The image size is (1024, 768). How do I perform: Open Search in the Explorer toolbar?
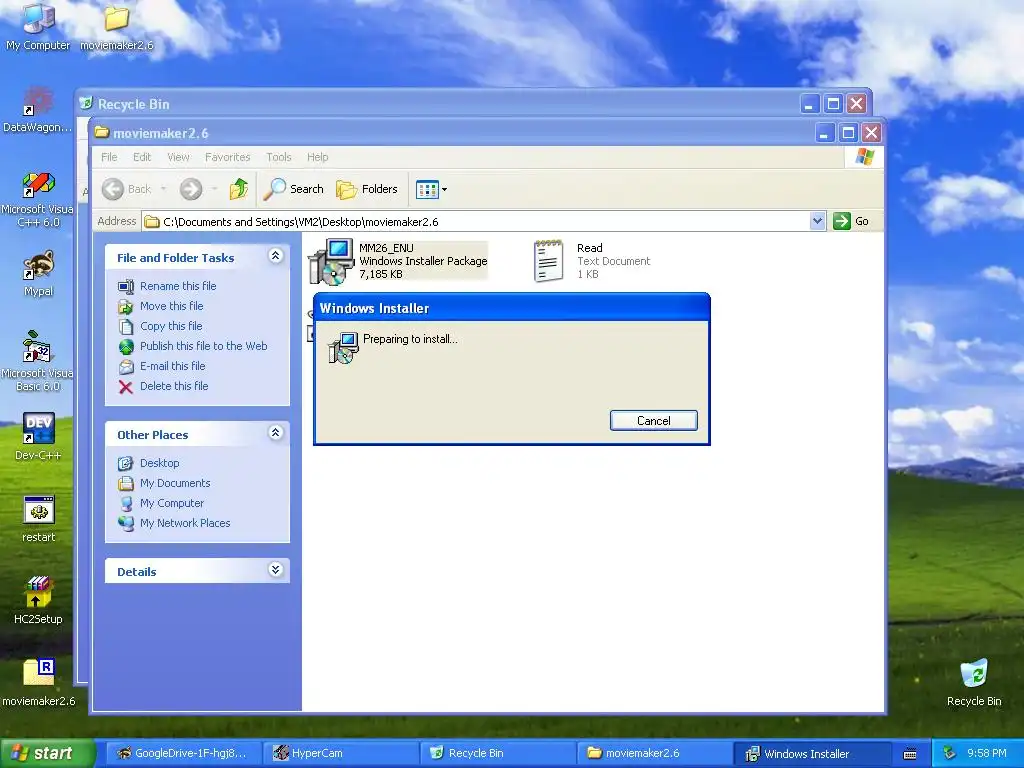click(x=294, y=189)
